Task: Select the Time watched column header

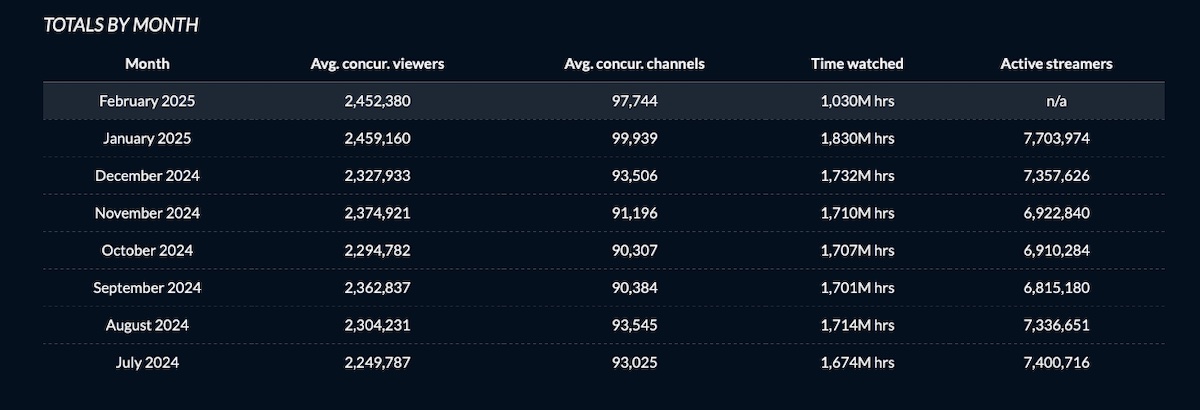Action: point(857,64)
